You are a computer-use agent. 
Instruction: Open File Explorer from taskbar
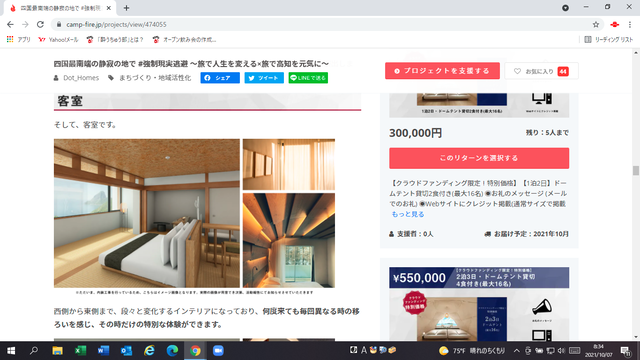tap(57, 351)
